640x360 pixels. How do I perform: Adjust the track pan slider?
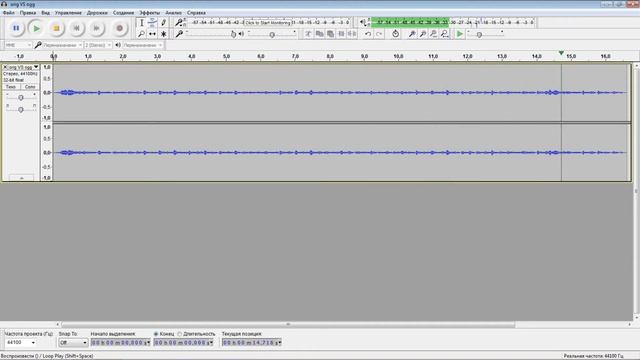pyautogui.click(x=21, y=109)
